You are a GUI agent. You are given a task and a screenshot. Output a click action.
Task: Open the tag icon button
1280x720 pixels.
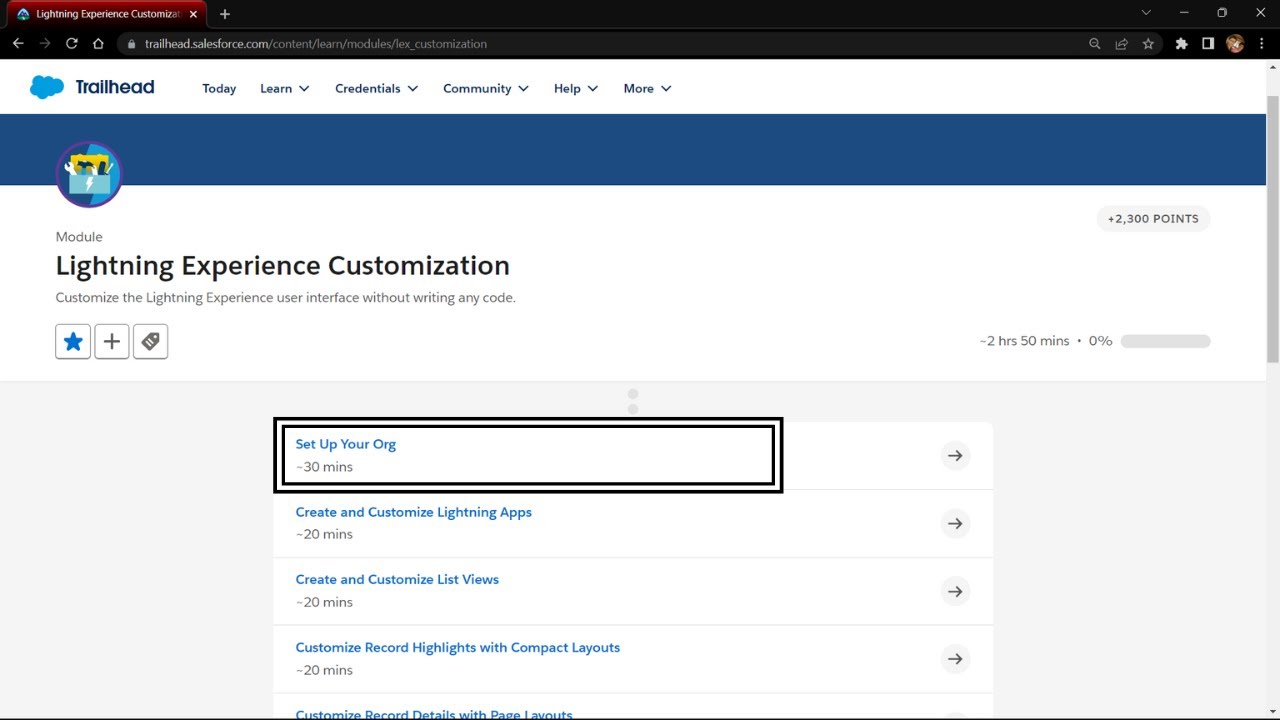pyautogui.click(x=150, y=342)
